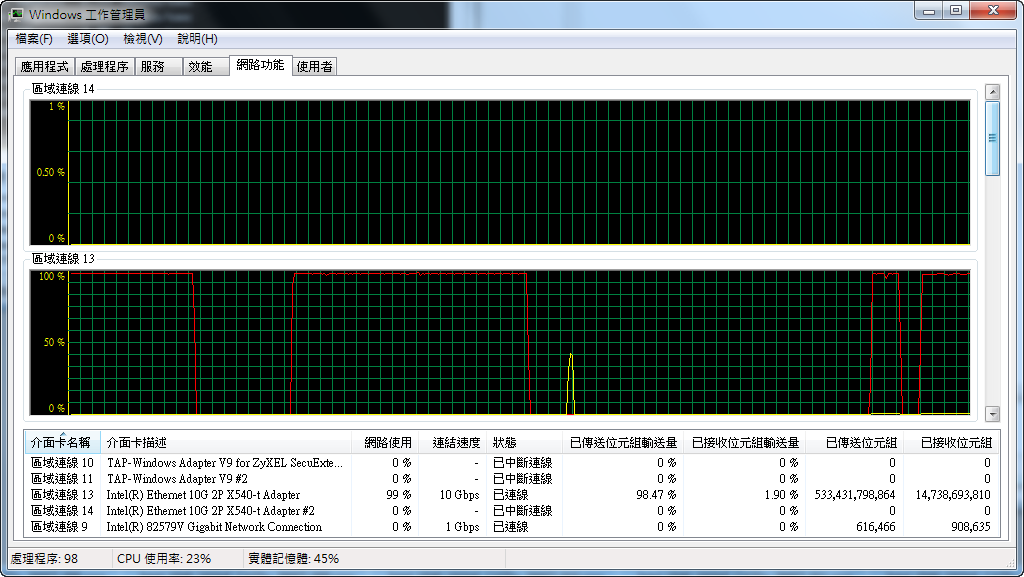Sort by 狀態 column header

click(x=524, y=443)
